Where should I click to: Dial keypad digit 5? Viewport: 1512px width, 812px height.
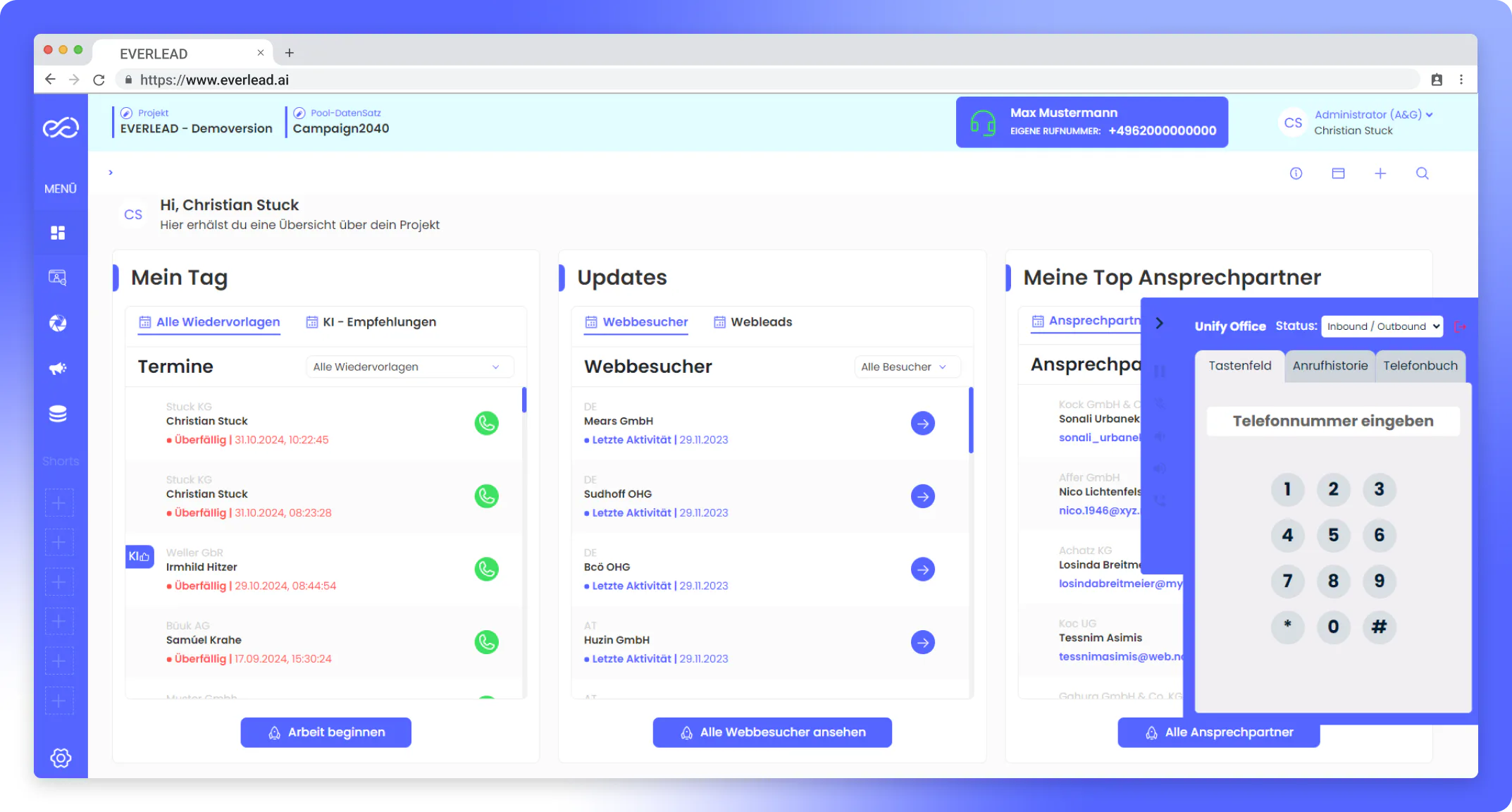tap(1333, 535)
